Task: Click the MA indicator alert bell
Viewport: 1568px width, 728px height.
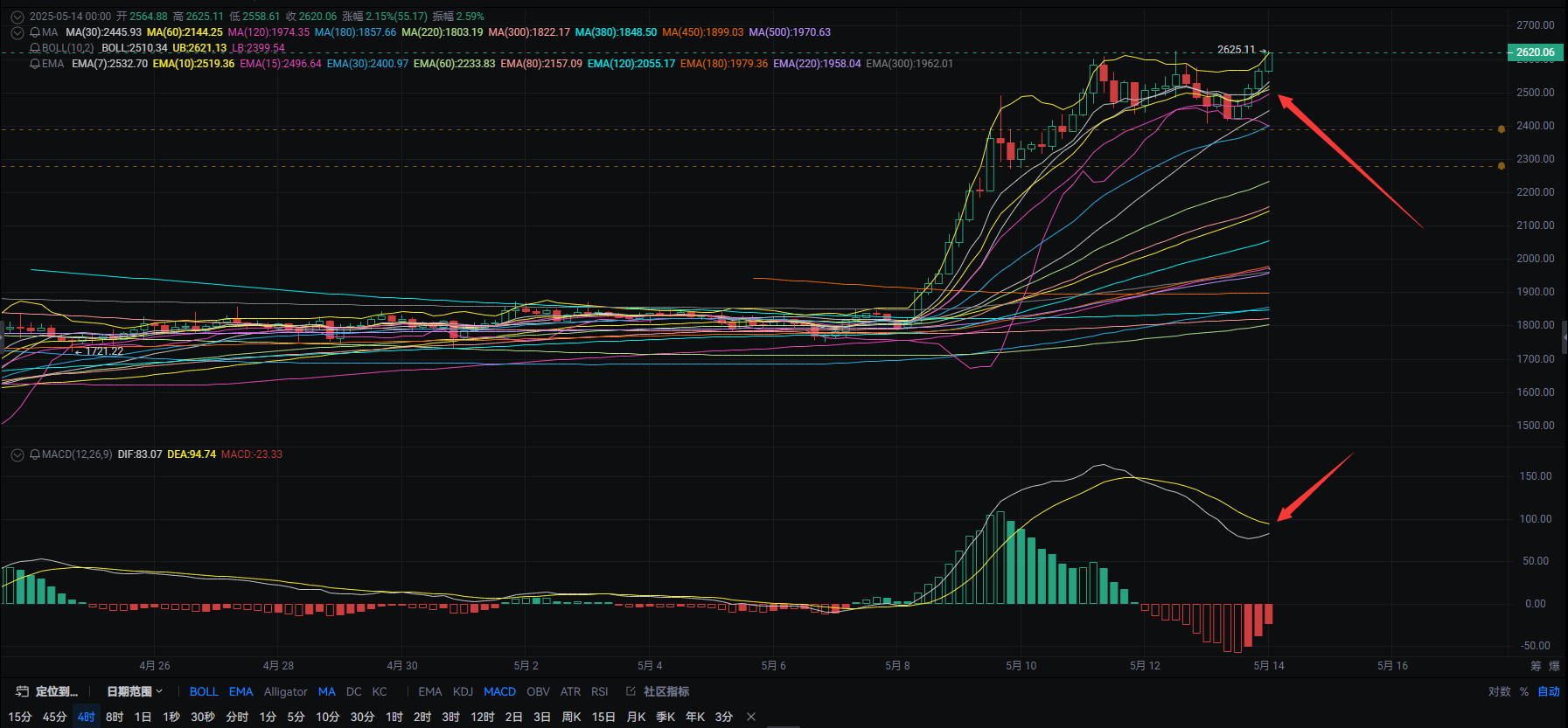Action: 35,32
